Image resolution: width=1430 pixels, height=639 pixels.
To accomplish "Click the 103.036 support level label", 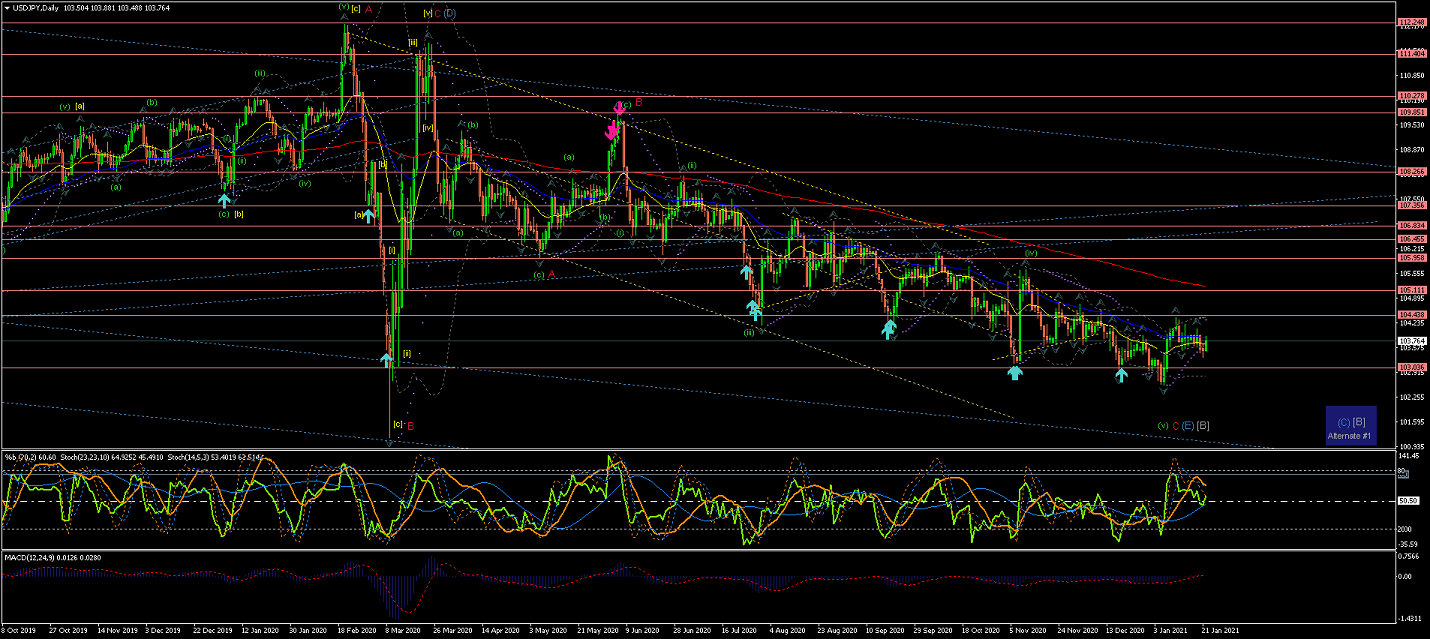I will pos(1411,368).
